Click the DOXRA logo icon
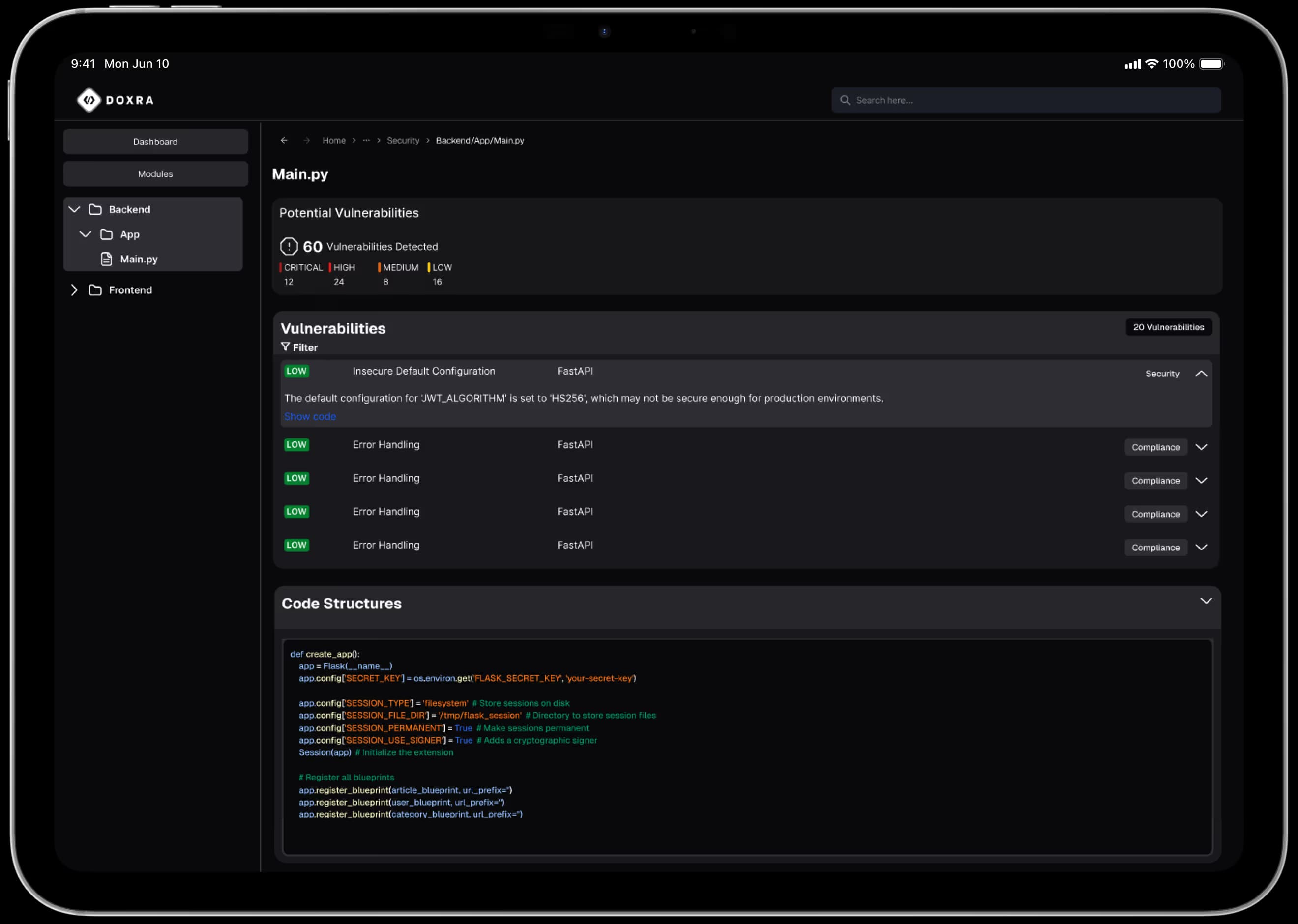The height and width of the screenshot is (924, 1298). [x=89, y=100]
